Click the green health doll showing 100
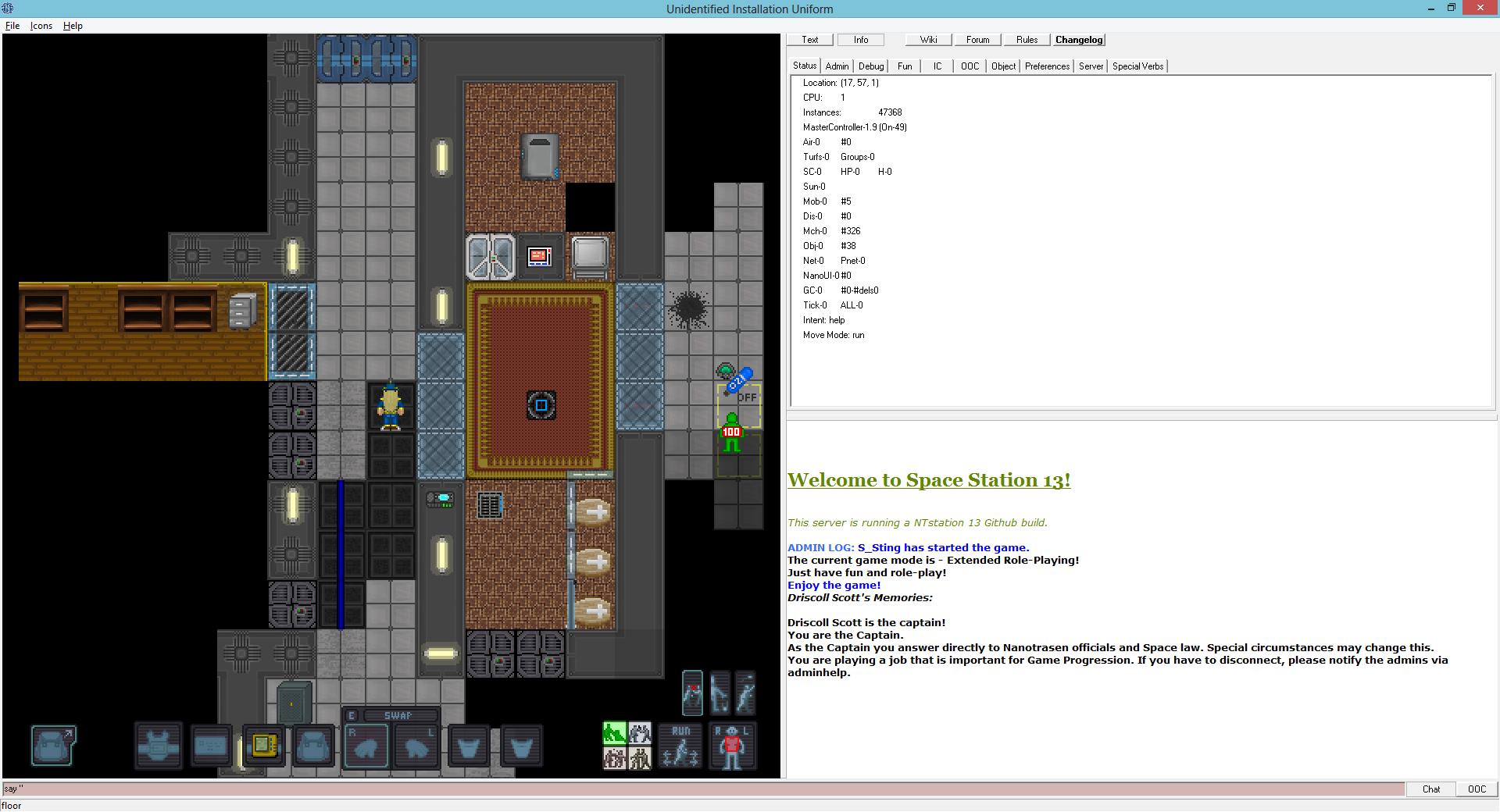This screenshot has width=1500, height=812. point(731,432)
